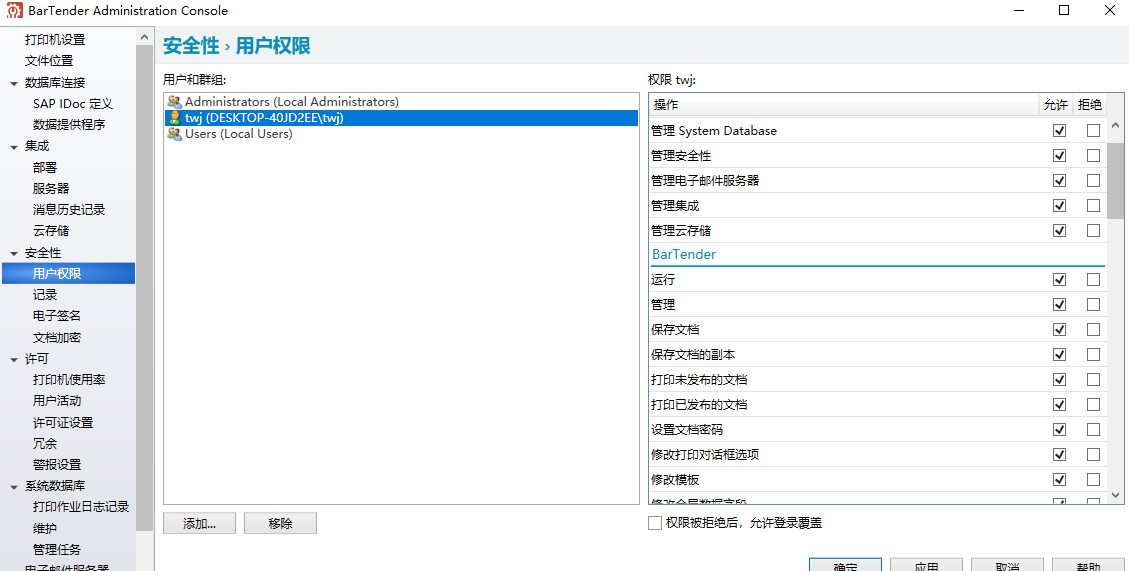This screenshot has height=571, width=1129.
Task: Select Administrators (Local Administrators) row
Action: [x=401, y=102]
